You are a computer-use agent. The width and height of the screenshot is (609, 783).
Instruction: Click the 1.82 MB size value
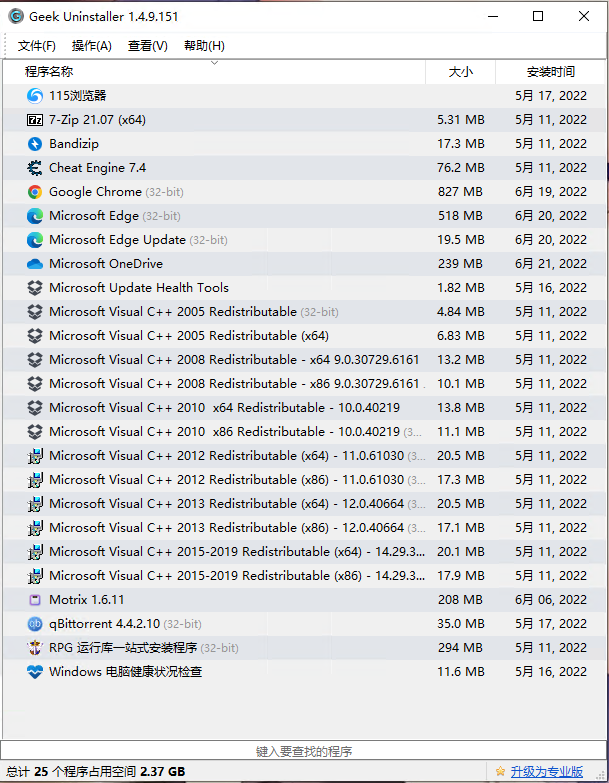tap(461, 288)
